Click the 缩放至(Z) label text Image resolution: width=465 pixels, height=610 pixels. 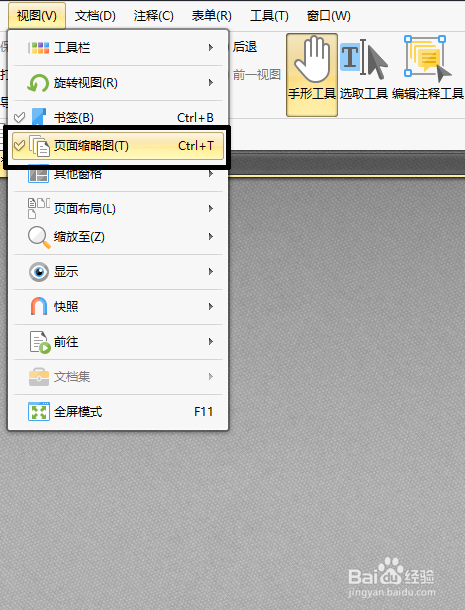[x=79, y=237]
